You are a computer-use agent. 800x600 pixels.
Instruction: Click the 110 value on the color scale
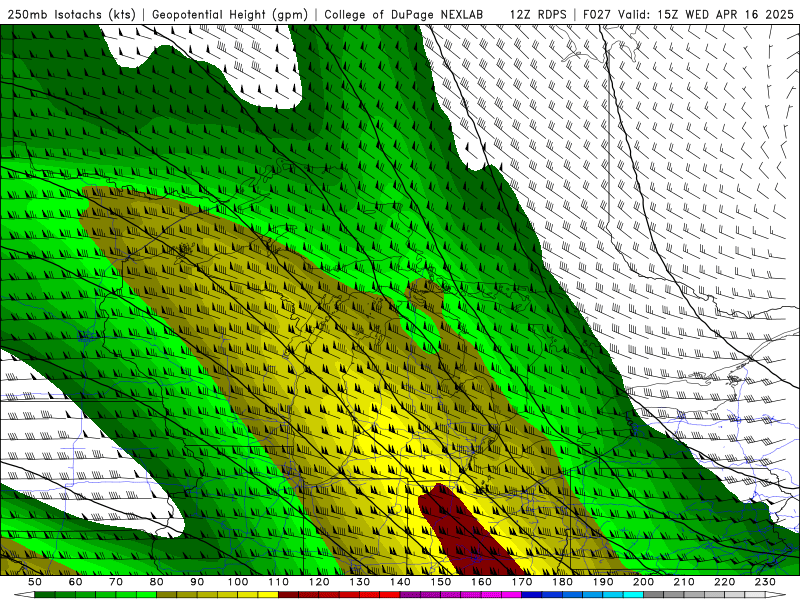278,582
